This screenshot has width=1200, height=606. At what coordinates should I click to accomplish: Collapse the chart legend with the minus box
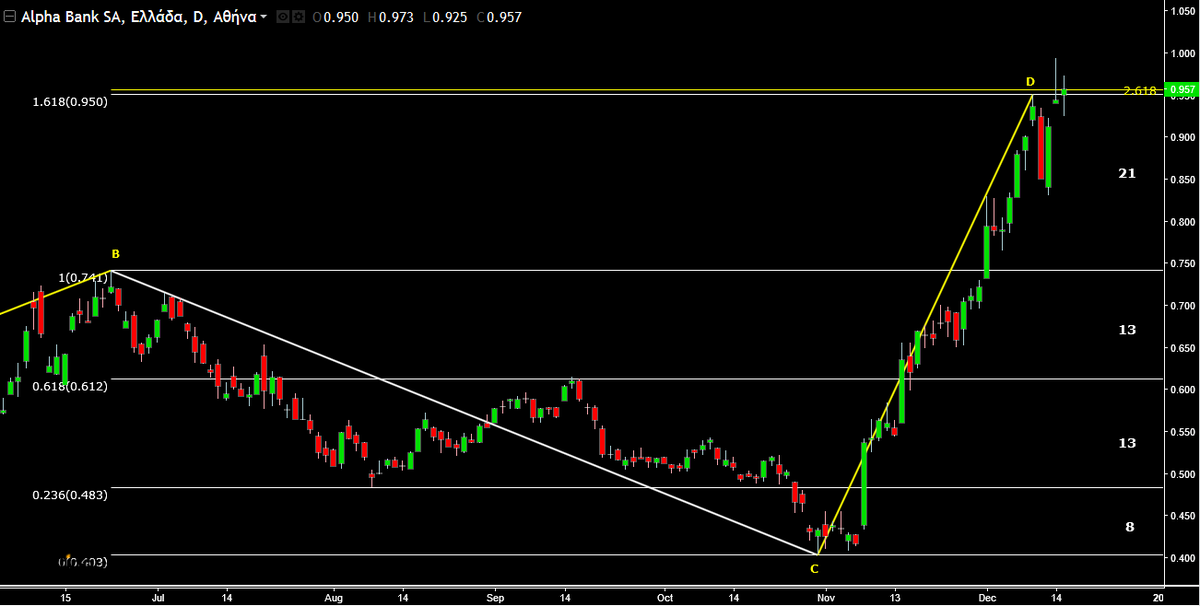point(8,17)
